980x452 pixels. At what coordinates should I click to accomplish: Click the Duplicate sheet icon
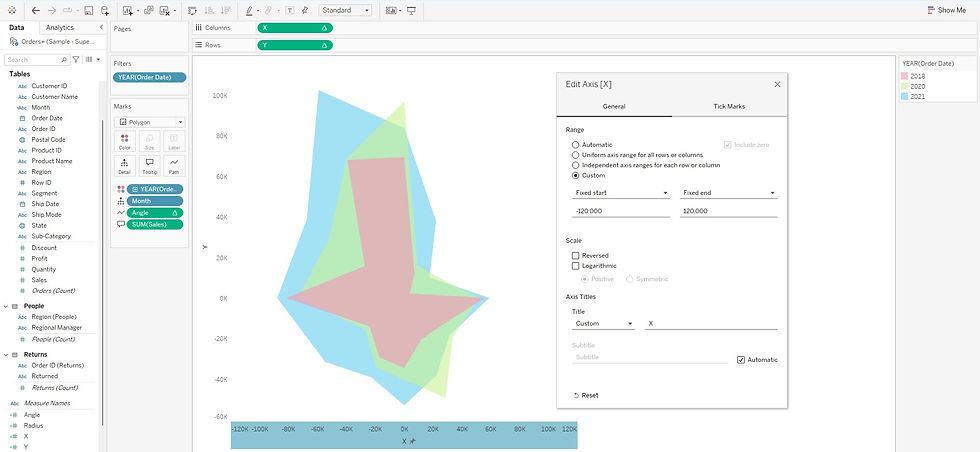pyautogui.click(x=149, y=10)
